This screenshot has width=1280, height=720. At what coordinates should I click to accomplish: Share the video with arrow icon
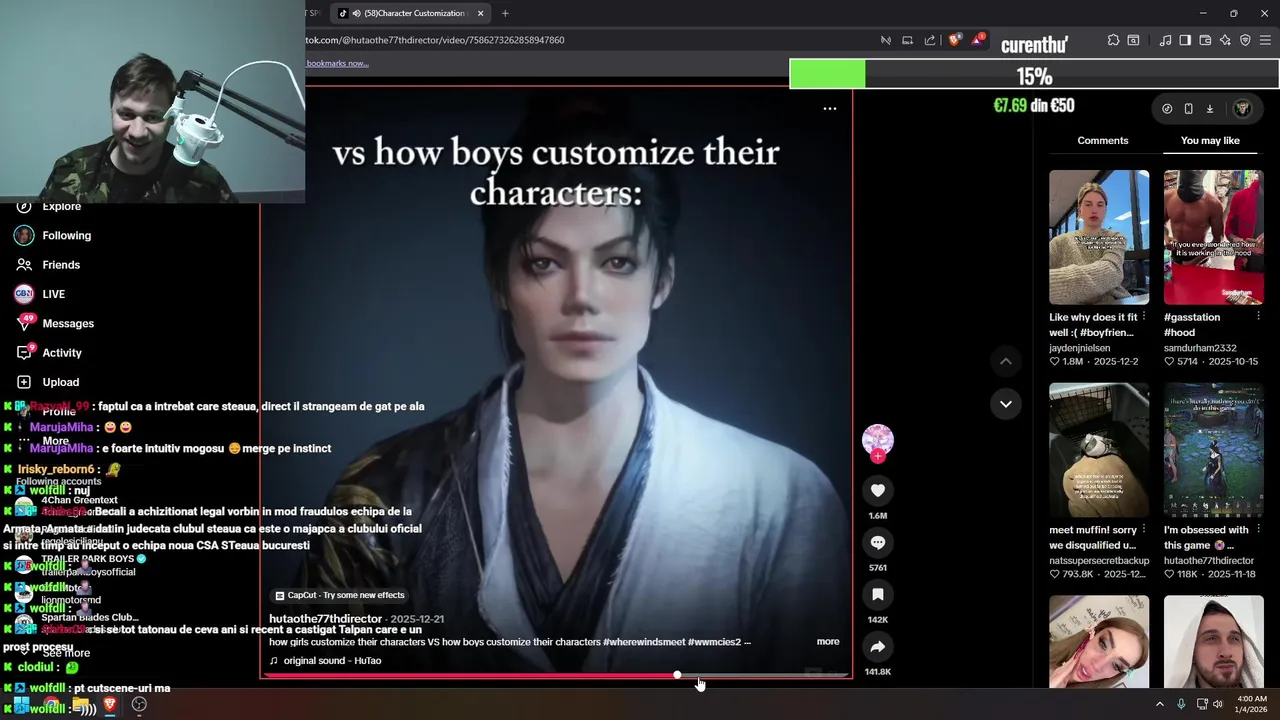point(877,646)
